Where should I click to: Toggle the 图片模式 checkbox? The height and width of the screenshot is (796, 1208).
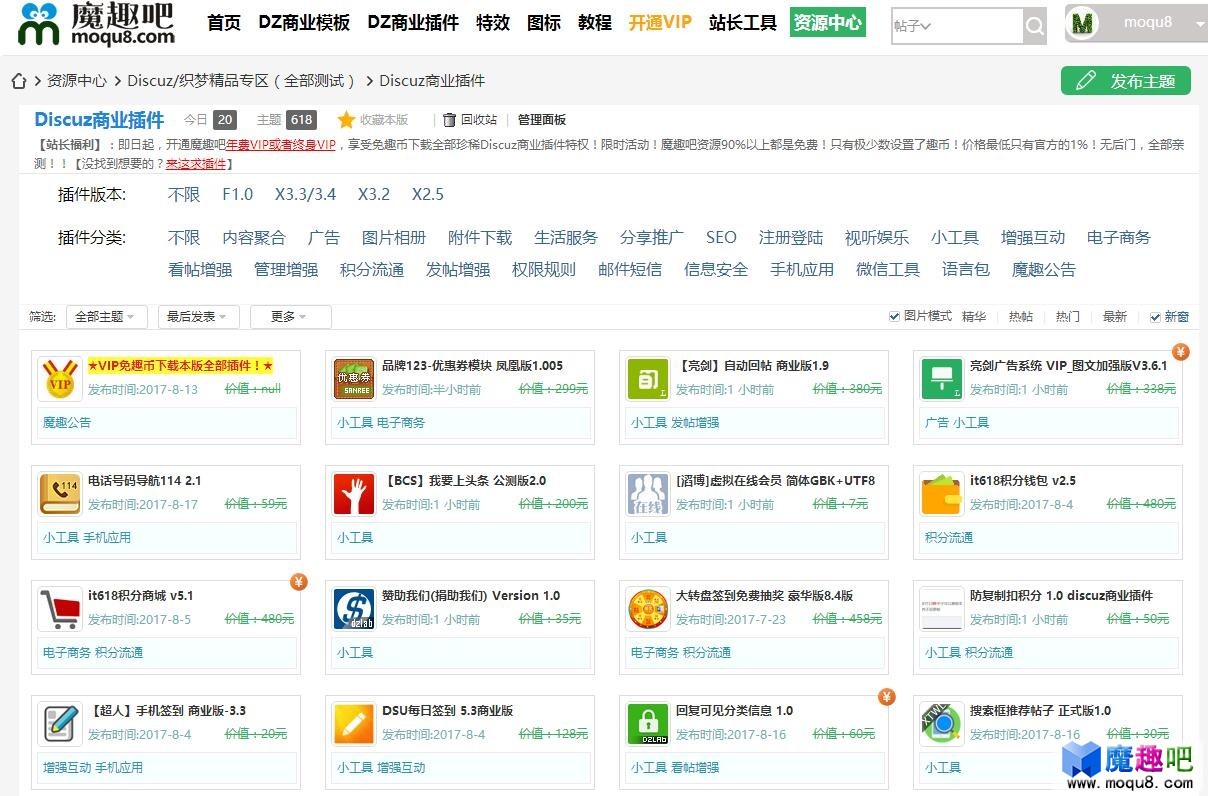tap(894, 317)
